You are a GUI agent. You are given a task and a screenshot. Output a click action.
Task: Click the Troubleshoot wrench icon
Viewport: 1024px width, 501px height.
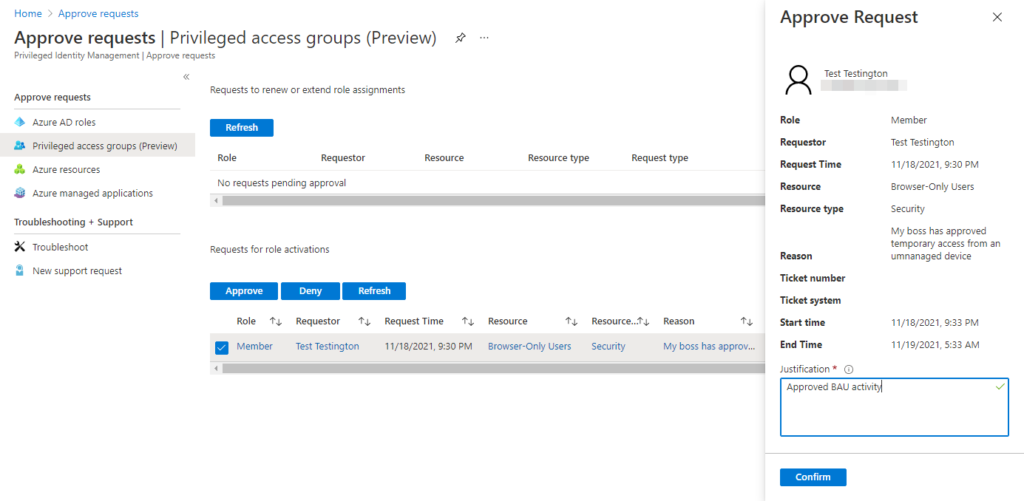(20, 247)
